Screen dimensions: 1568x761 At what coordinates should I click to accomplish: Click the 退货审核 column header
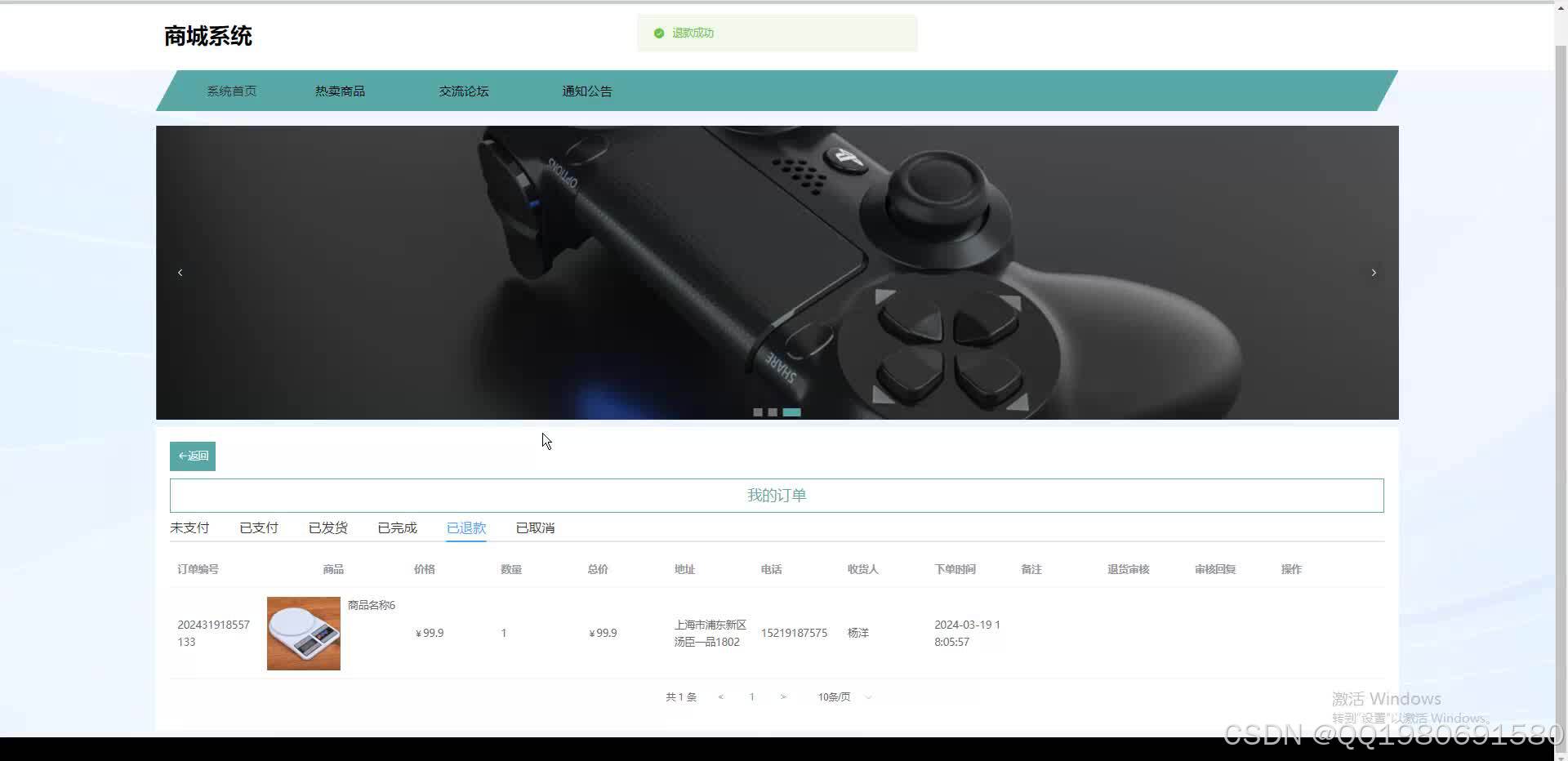[1129, 570]
